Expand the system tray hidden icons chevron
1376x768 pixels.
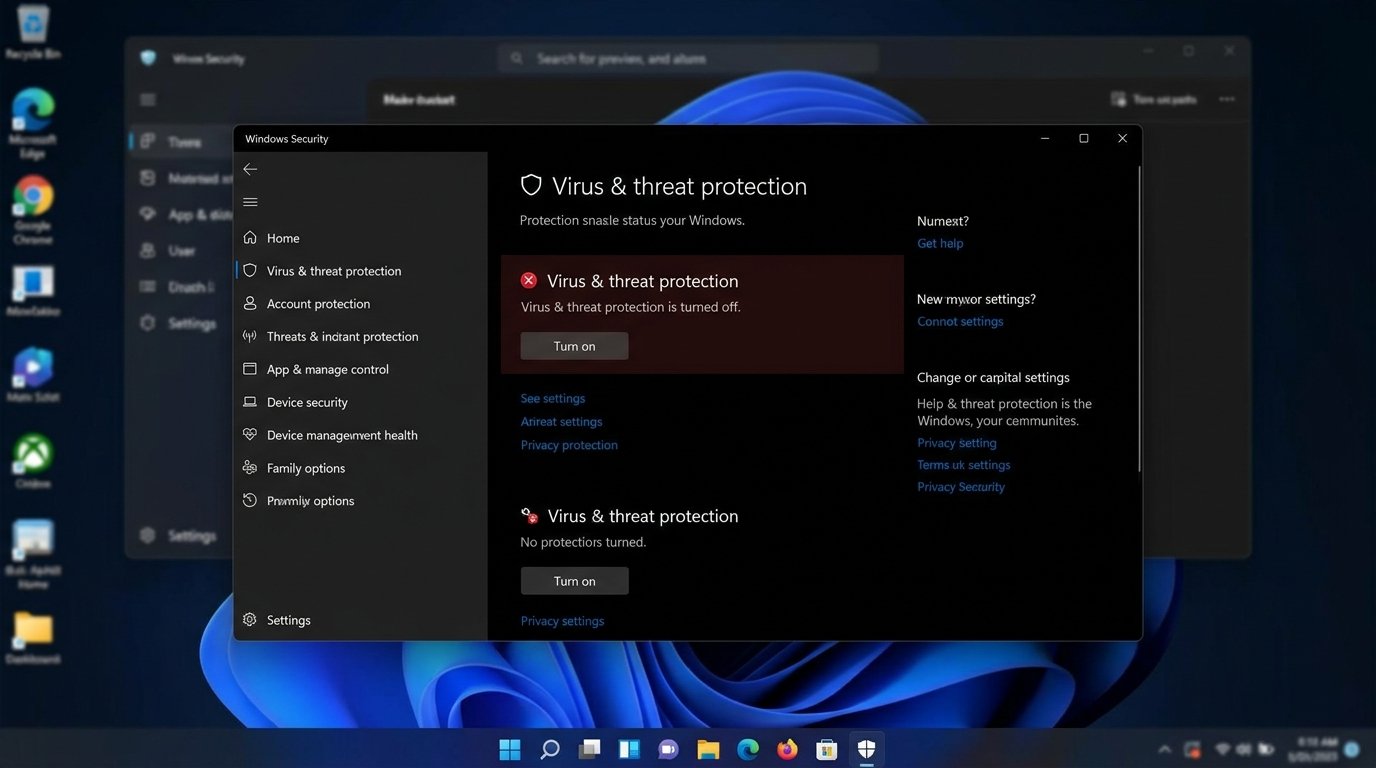[1164, 749]
